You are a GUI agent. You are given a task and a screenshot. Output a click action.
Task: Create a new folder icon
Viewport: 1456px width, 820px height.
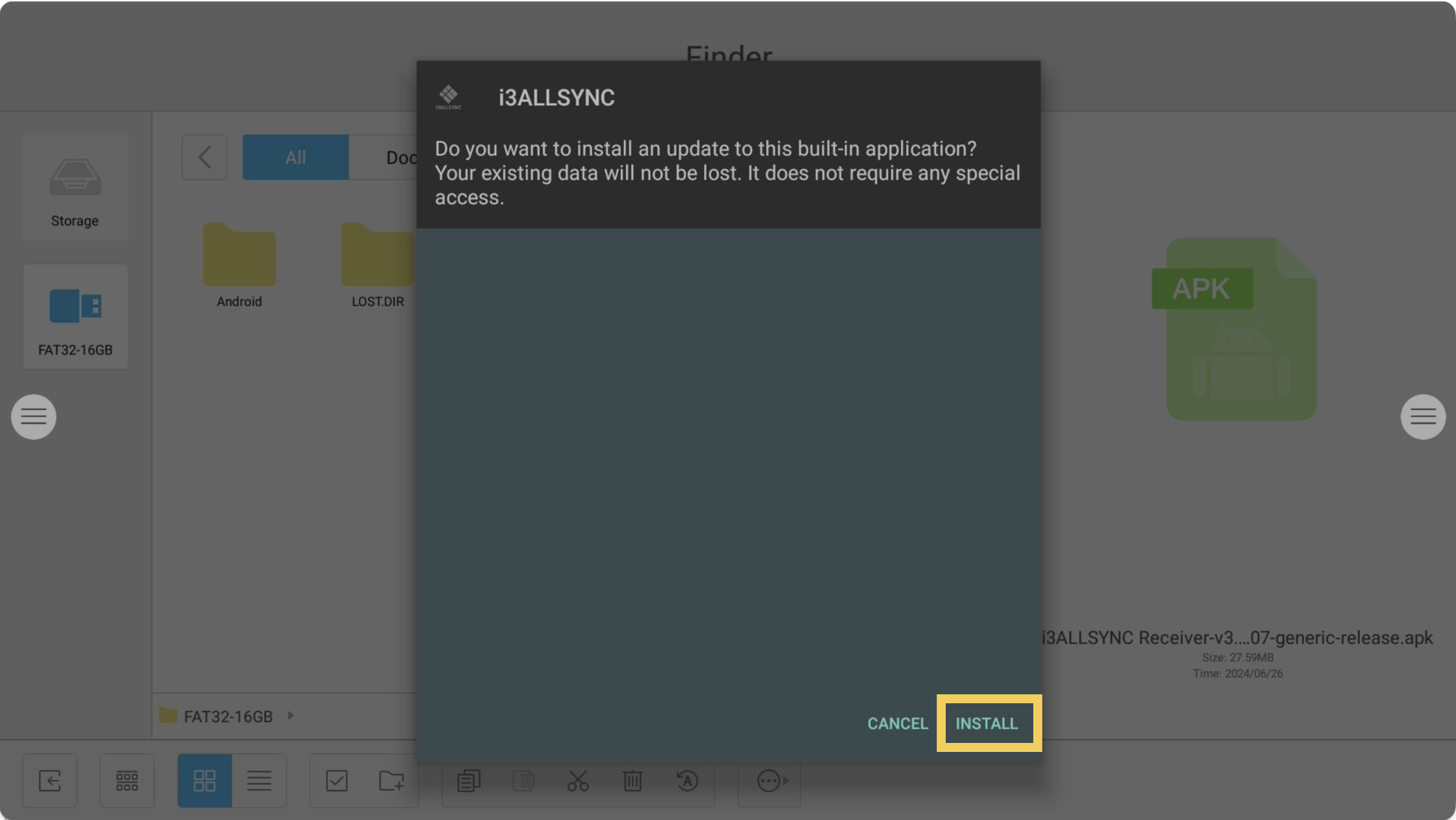point(391,781)
